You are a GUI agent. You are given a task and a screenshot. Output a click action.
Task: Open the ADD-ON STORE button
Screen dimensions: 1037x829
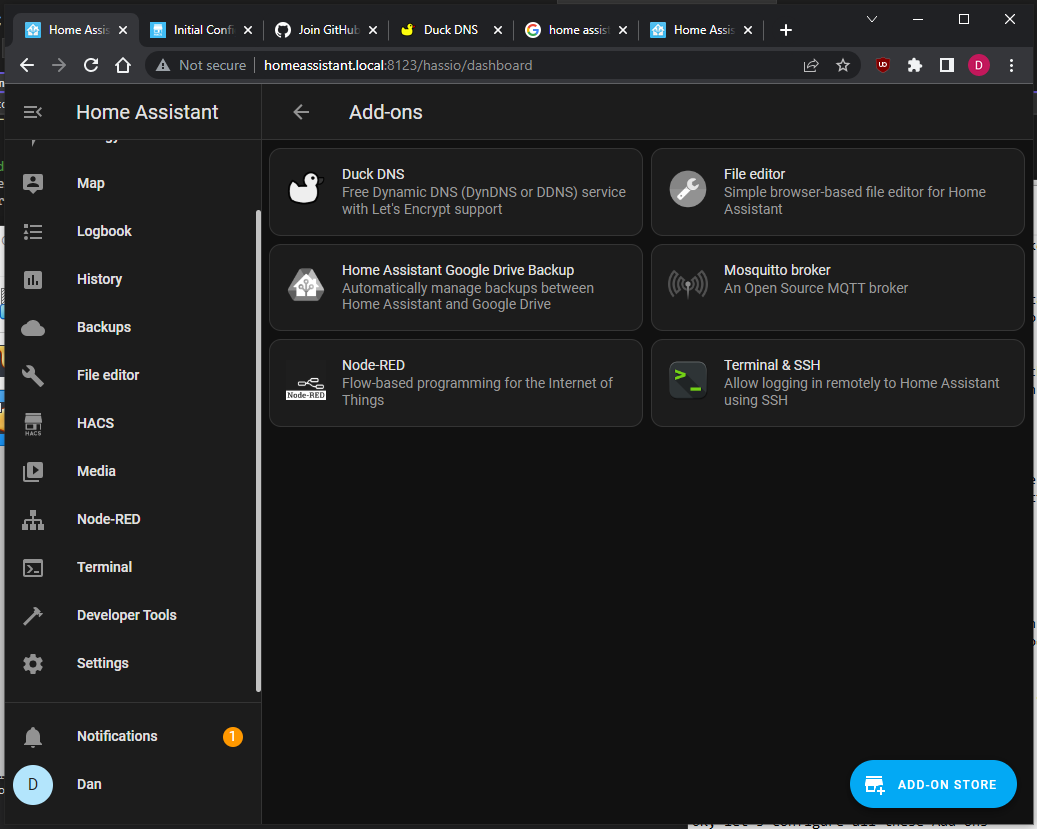(x=933, y=785)
